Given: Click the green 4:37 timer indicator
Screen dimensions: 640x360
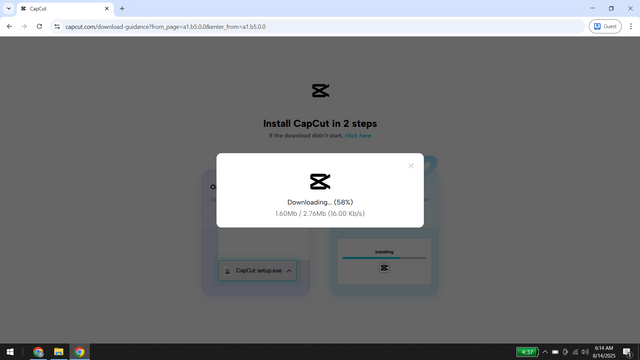Looking at the screenshot, I should tap(527, 352).
